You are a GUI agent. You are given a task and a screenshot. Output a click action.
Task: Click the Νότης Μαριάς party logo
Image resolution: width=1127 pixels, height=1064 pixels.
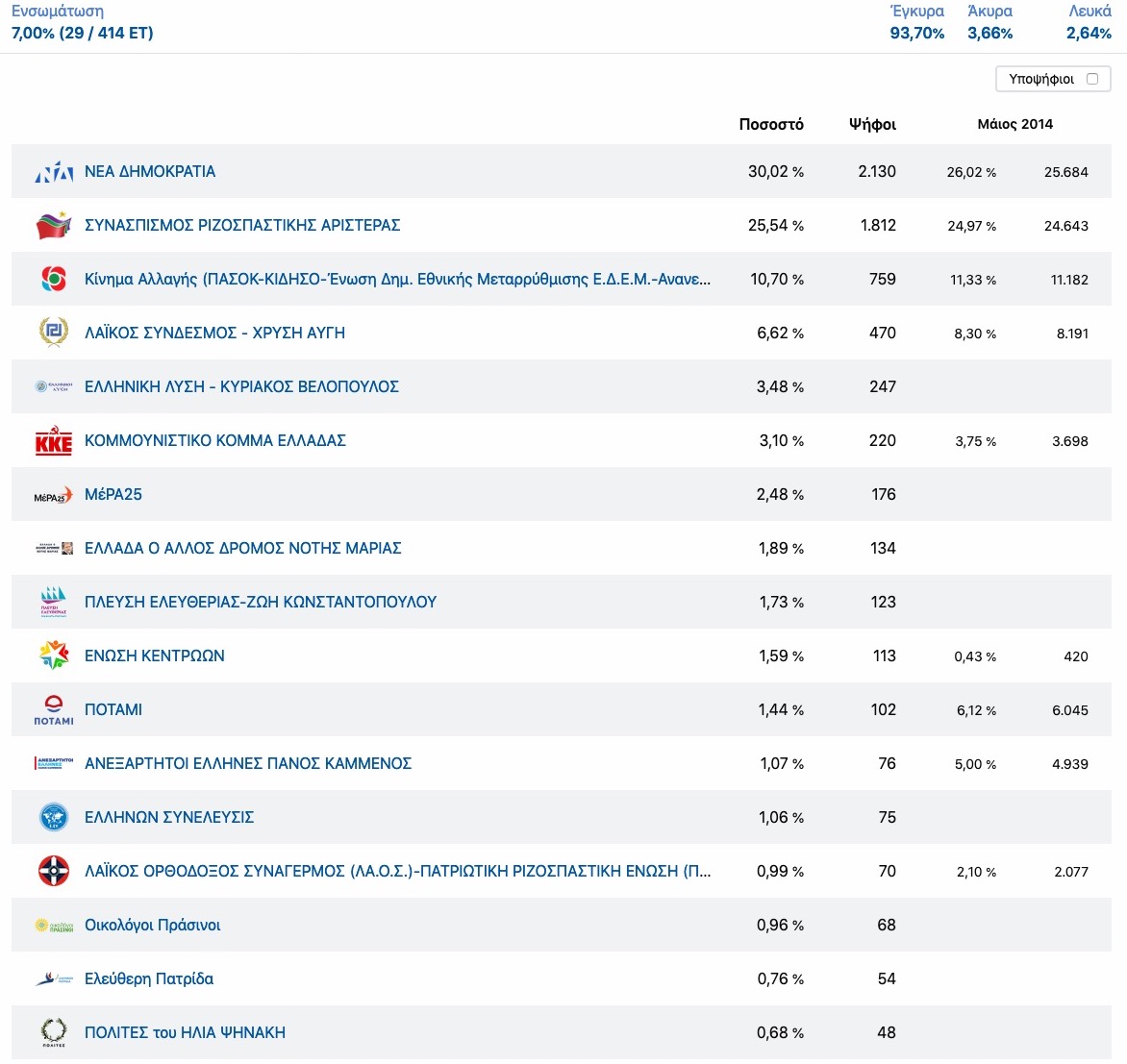pos(54,548)
